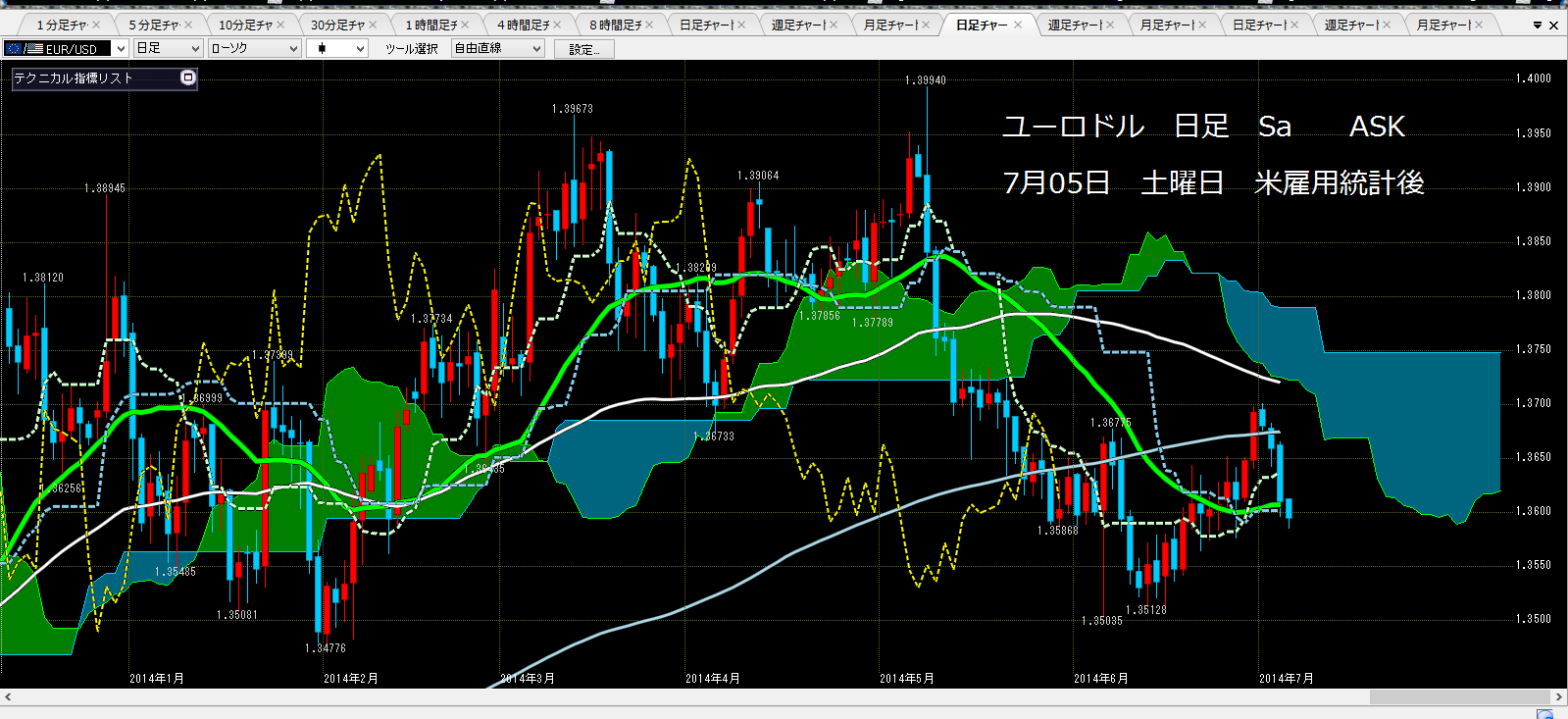Close the 5分足チャ tab with its X
Screen dimensions: 1568x719
[x=188, y=26]
